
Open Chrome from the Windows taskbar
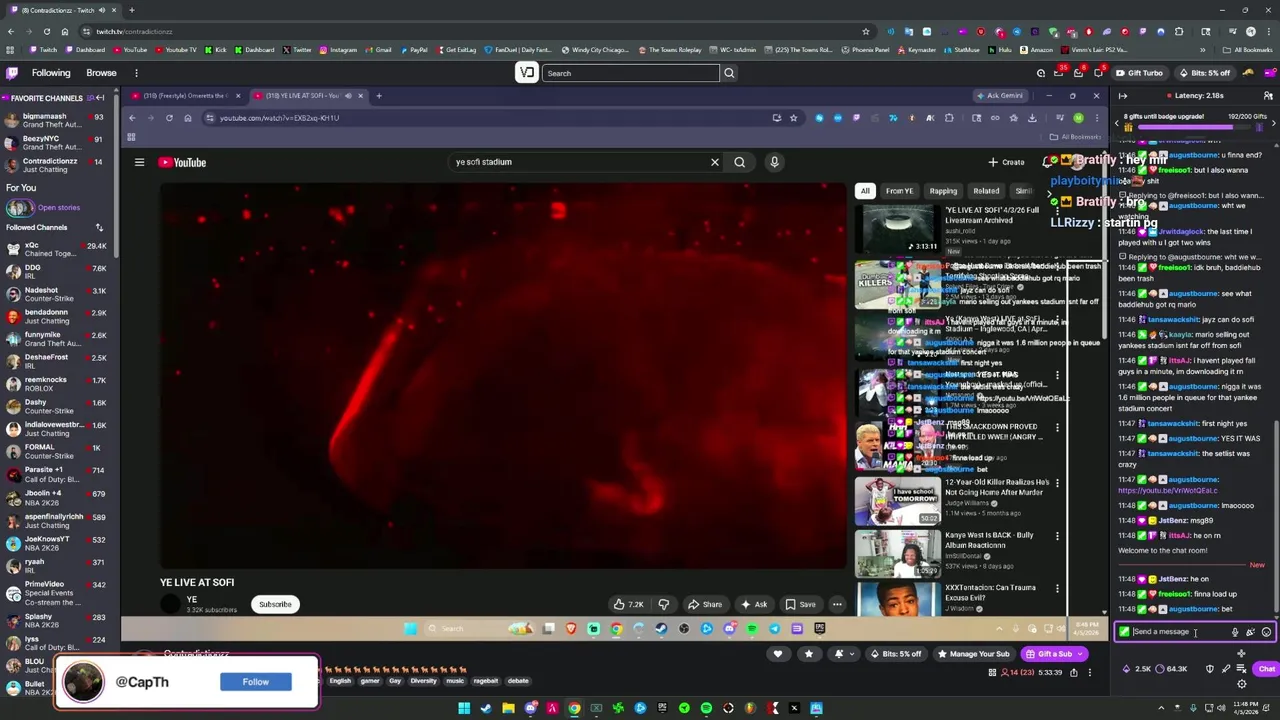pyautogui.click(x=574, y=709)
